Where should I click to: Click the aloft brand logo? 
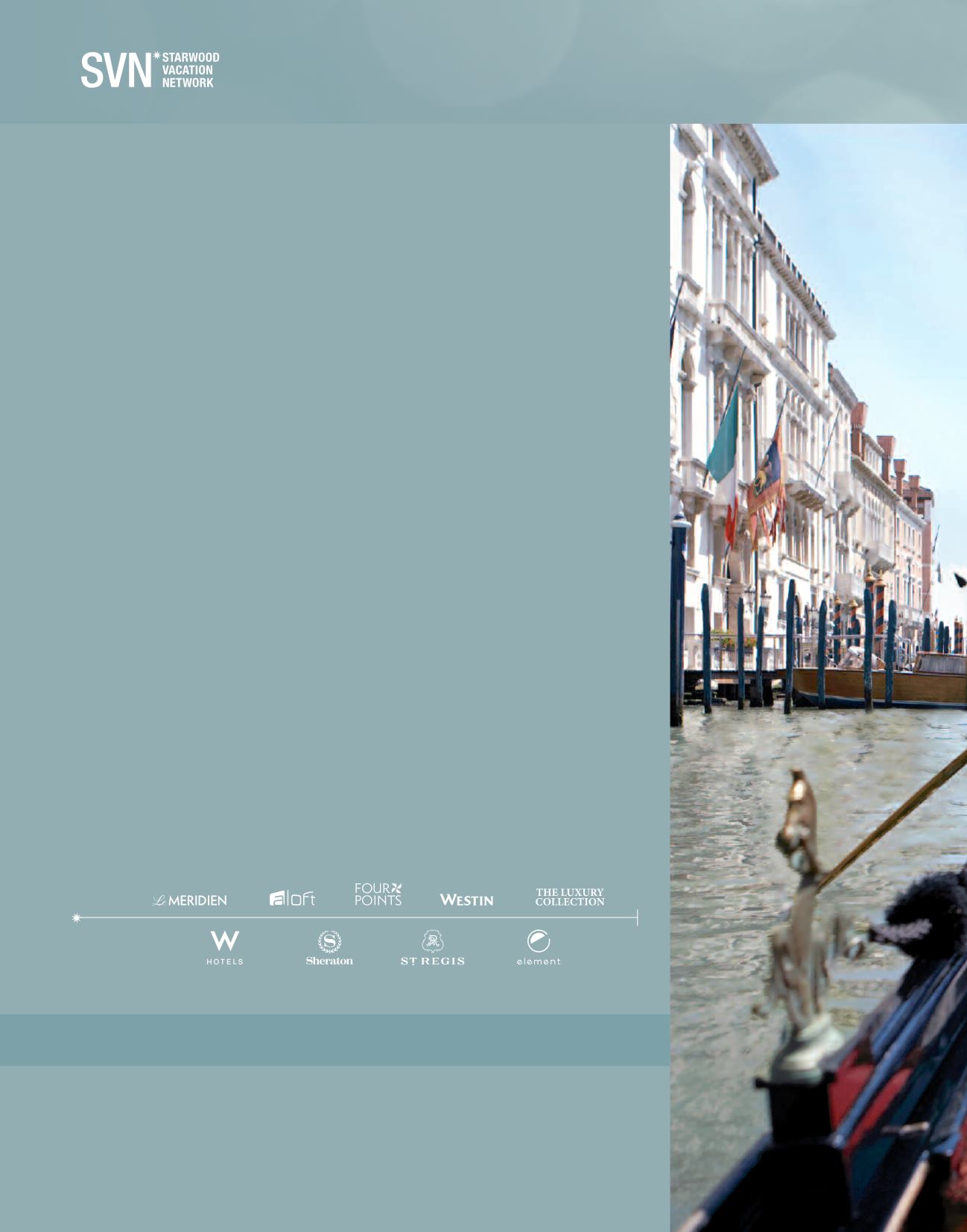(292, 898)
